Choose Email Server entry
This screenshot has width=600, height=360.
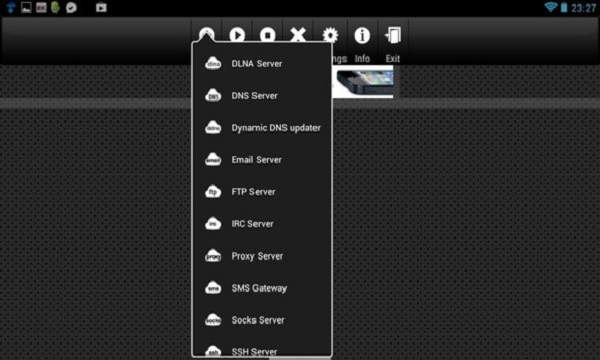262,160
